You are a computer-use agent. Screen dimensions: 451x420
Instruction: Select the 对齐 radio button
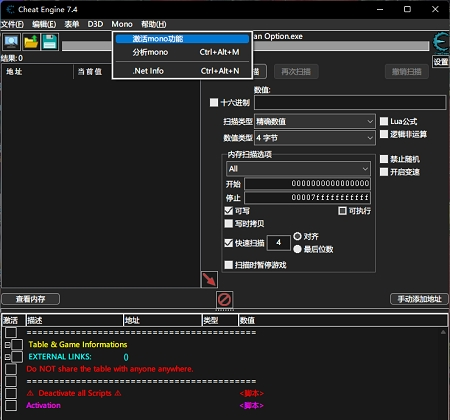[x=297, y=236]
